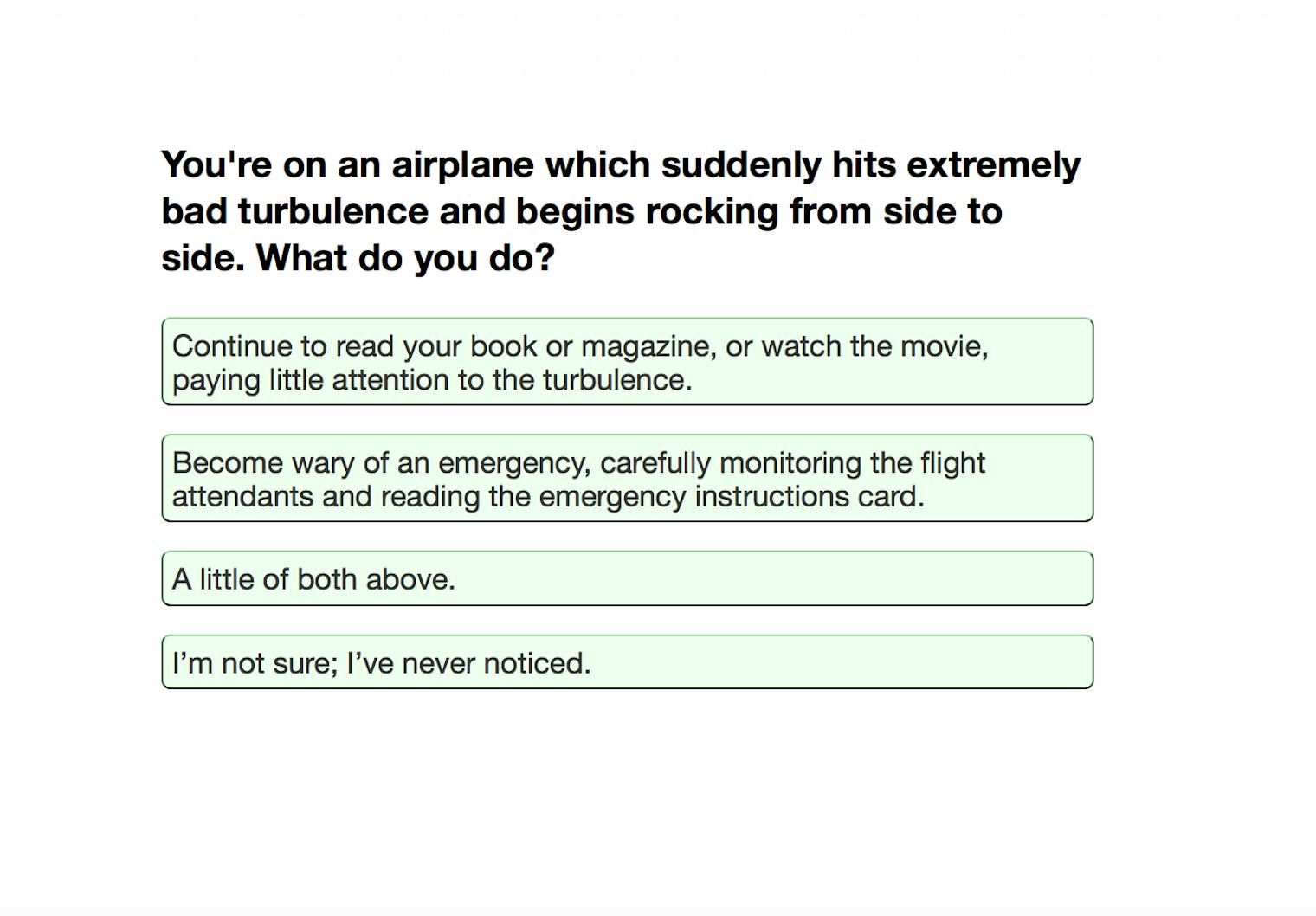Choose 'Become wary of an emergency' option

pyautogui.click(x=627, y=479)
